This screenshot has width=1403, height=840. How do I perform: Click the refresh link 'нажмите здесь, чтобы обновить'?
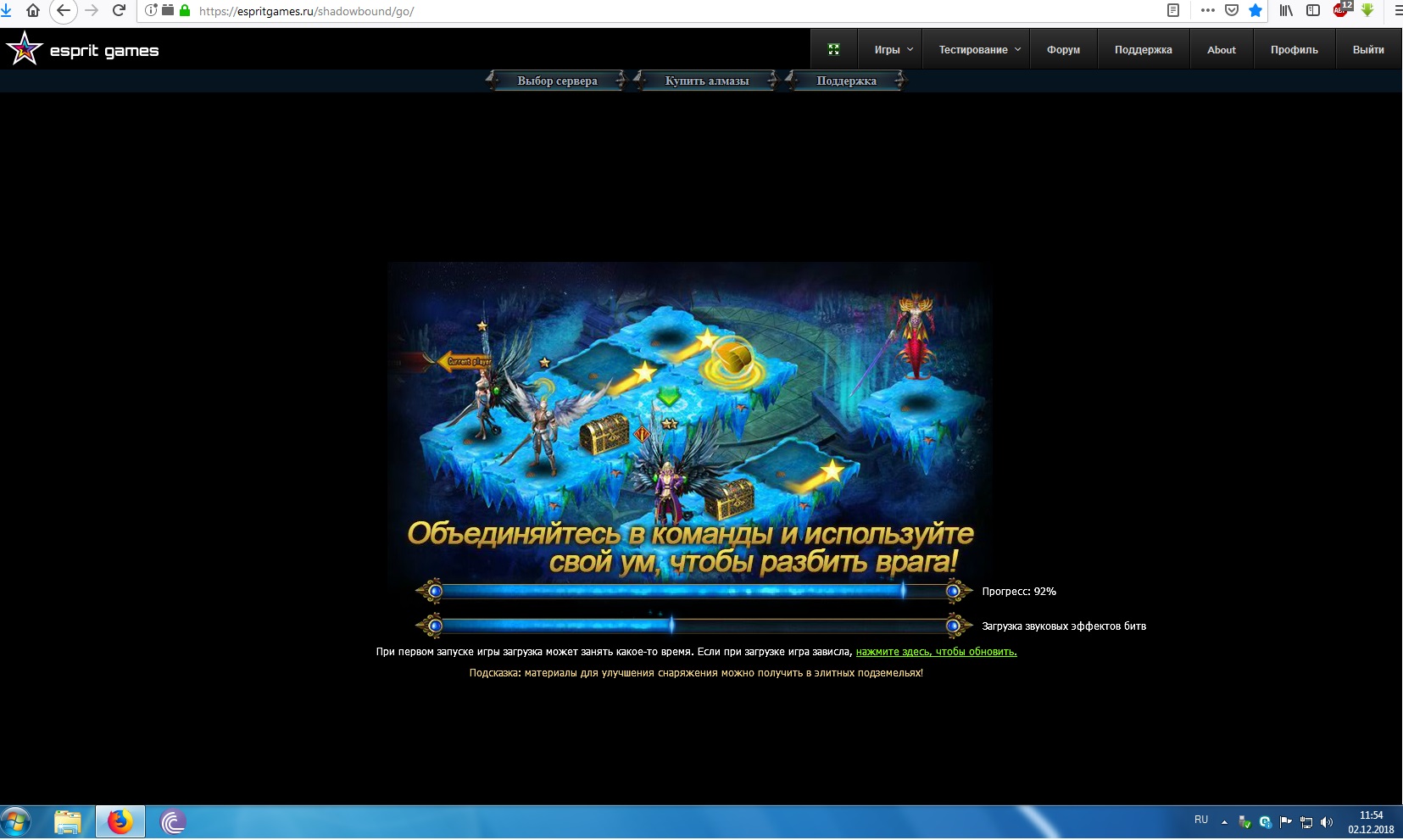click(x=936, y=652)
